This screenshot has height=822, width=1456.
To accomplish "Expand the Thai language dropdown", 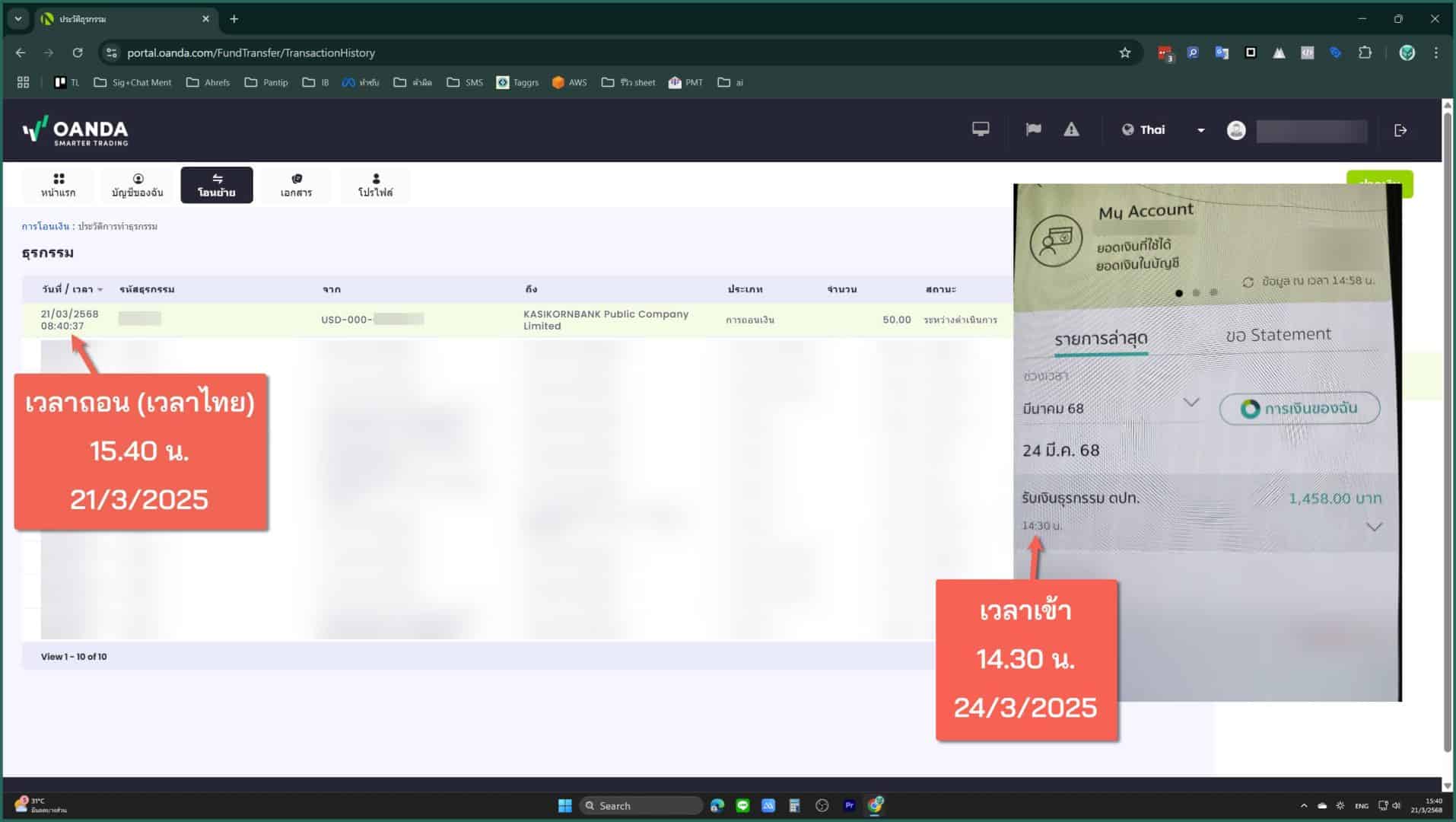I will tap(1163, 129).
